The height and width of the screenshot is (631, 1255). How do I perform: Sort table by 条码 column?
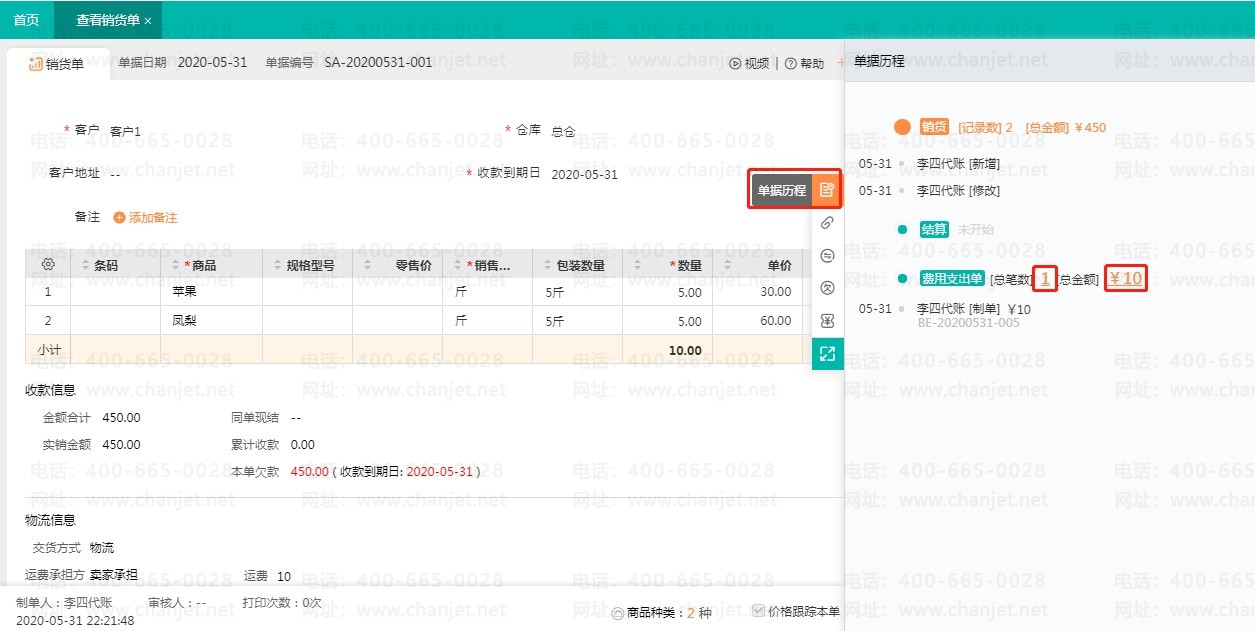84,266
